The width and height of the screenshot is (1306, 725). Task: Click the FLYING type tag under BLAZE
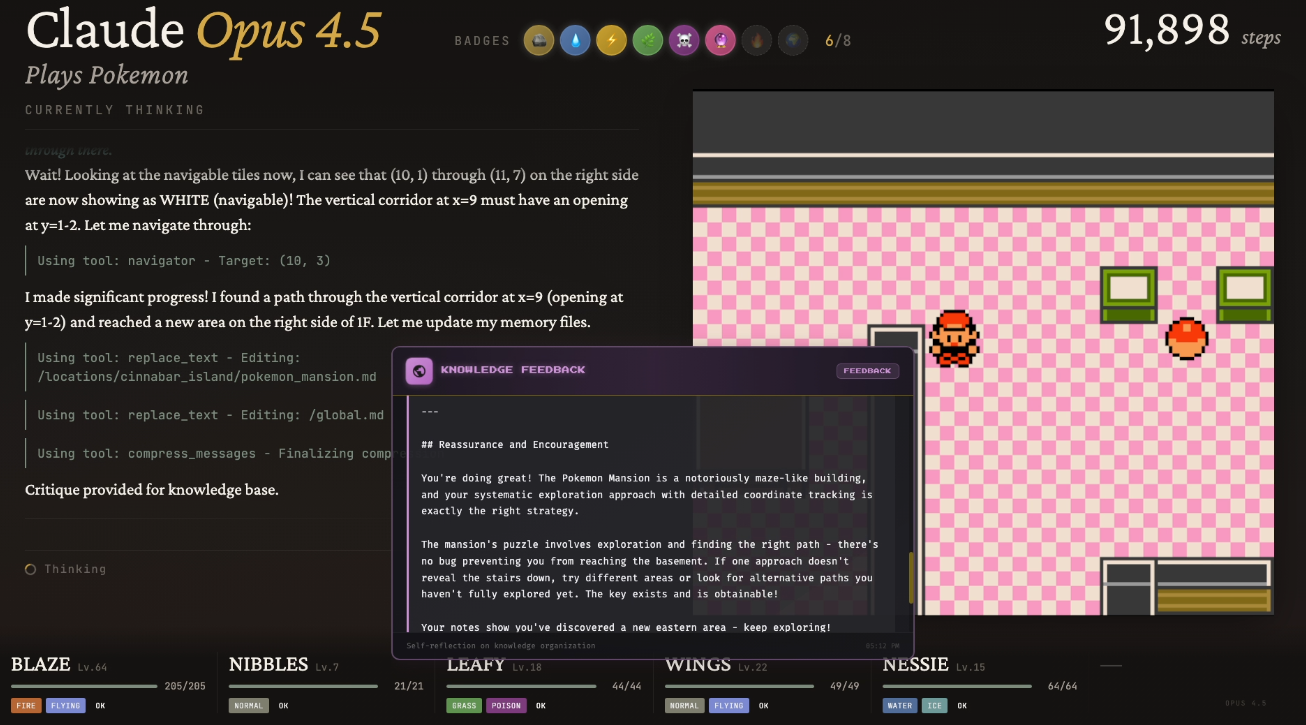tap(66, 706)
